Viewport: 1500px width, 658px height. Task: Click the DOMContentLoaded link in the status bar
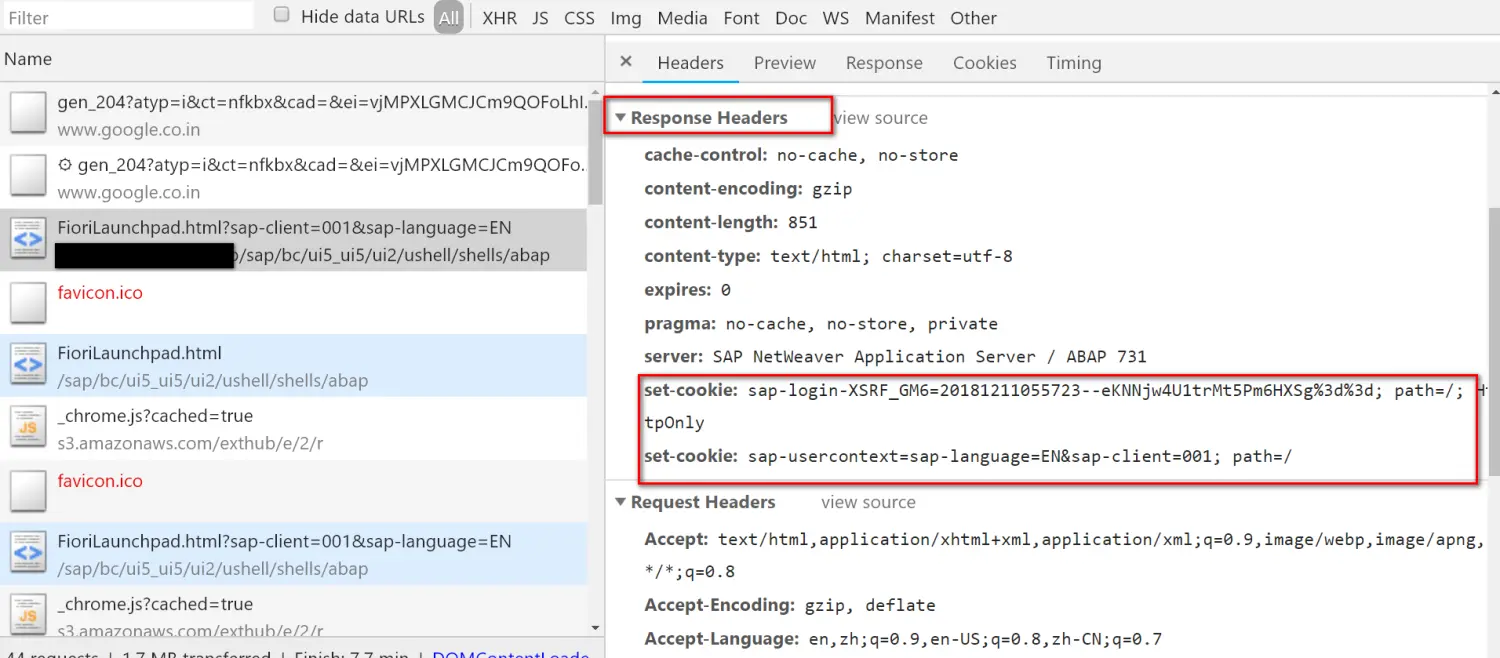pyautogui.click(x=510, y=654)
